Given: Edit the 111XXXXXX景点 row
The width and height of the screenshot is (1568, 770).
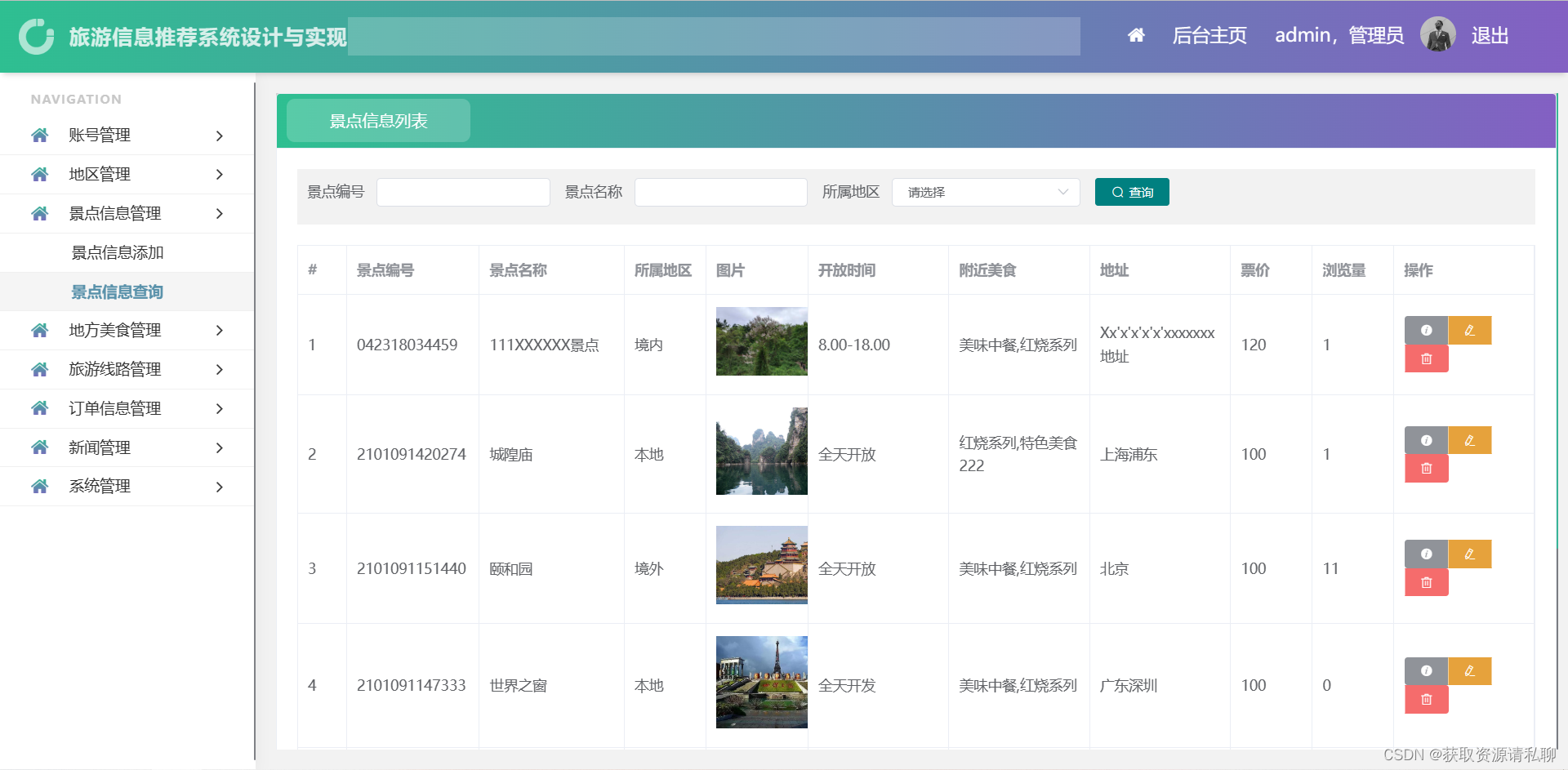Looking at the screenshot, I should (1470, 330).
